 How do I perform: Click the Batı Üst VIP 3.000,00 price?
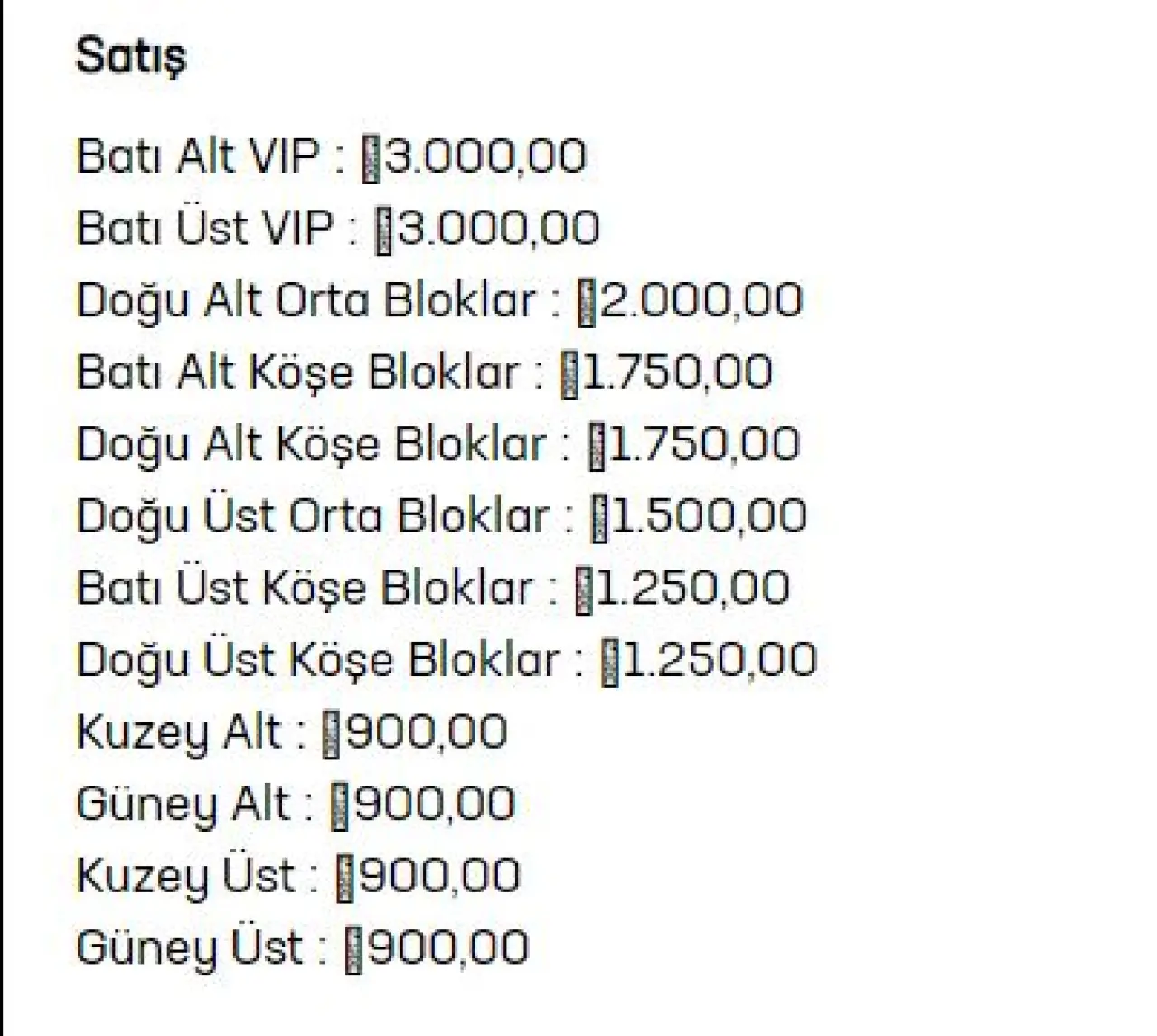pos(498,228)
